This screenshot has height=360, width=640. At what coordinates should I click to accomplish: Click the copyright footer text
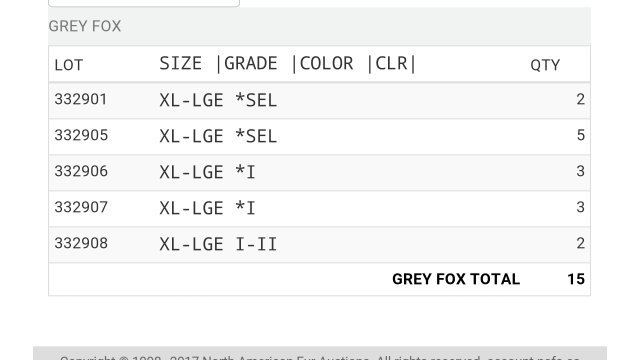pyautogui.click(x=320, y=357)
